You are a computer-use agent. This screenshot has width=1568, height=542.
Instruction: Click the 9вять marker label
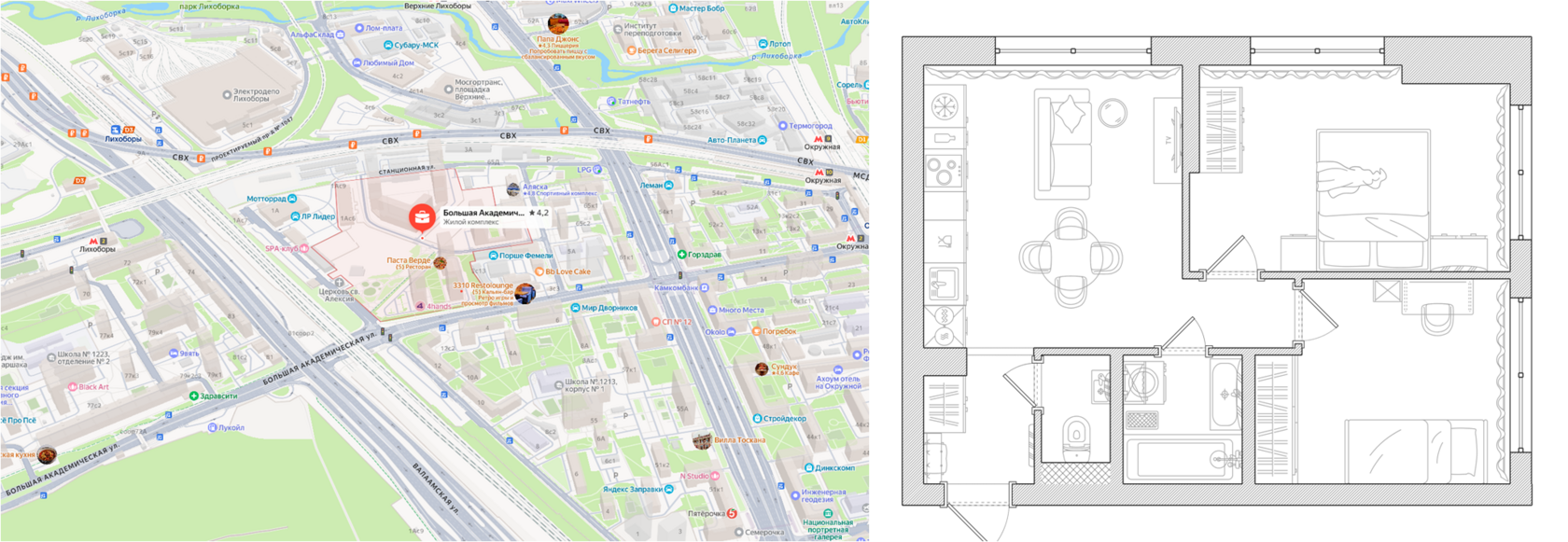(x=189, y=354)
